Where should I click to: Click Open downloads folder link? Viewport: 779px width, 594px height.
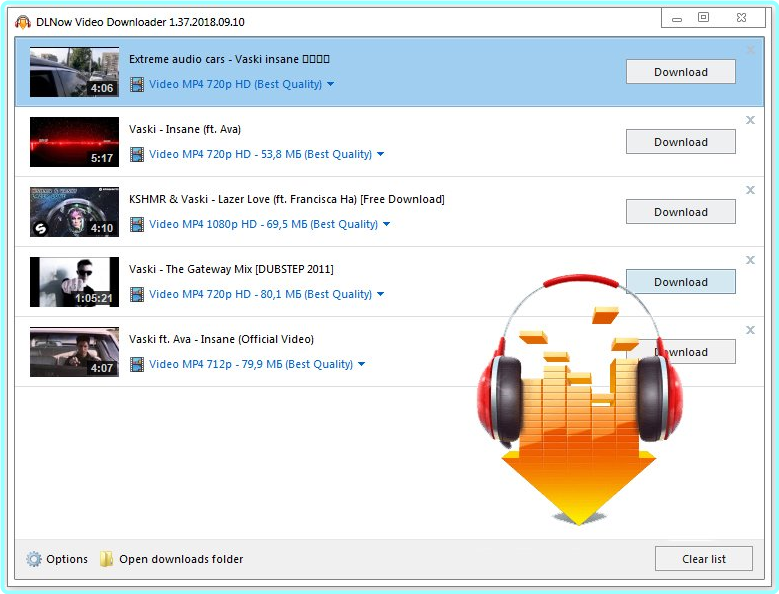pos(181,559)
